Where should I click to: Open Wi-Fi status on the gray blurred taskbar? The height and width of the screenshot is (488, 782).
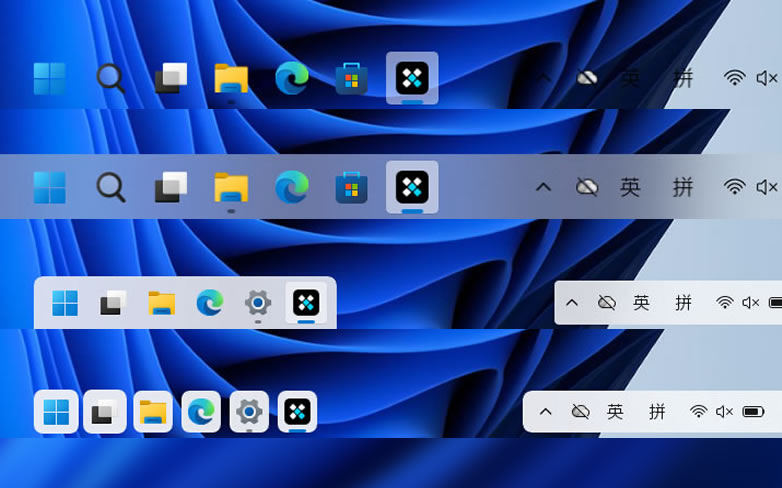click(735, 187)
